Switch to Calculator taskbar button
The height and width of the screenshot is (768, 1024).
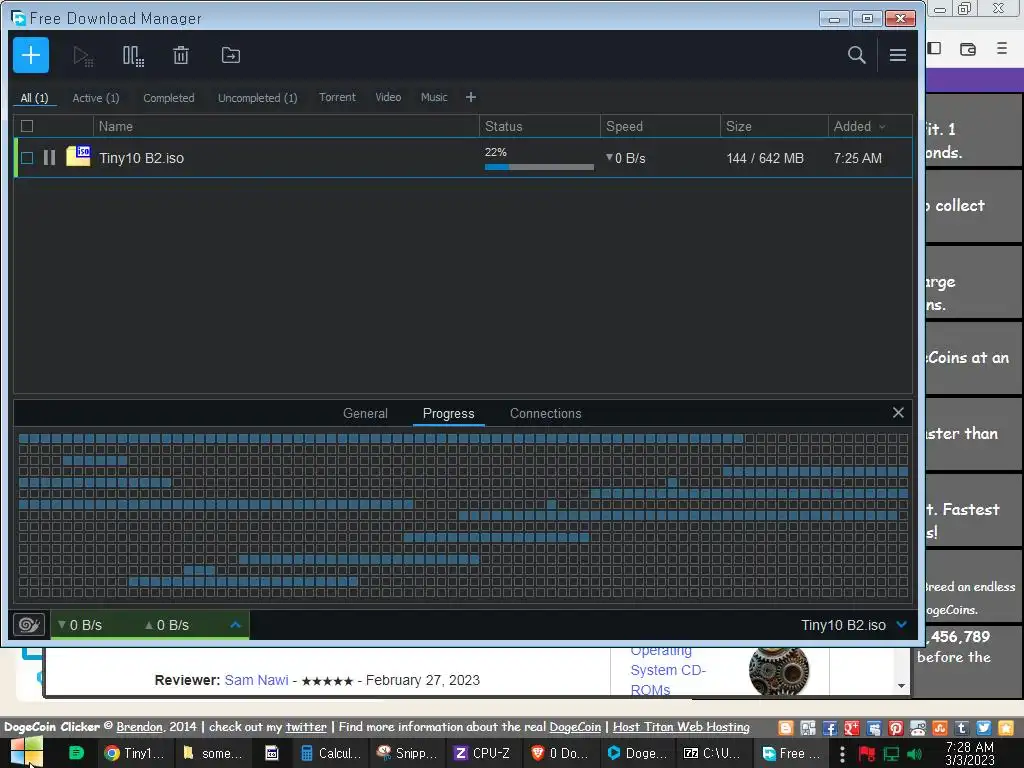pyautogui.click(x=330, y=753)
